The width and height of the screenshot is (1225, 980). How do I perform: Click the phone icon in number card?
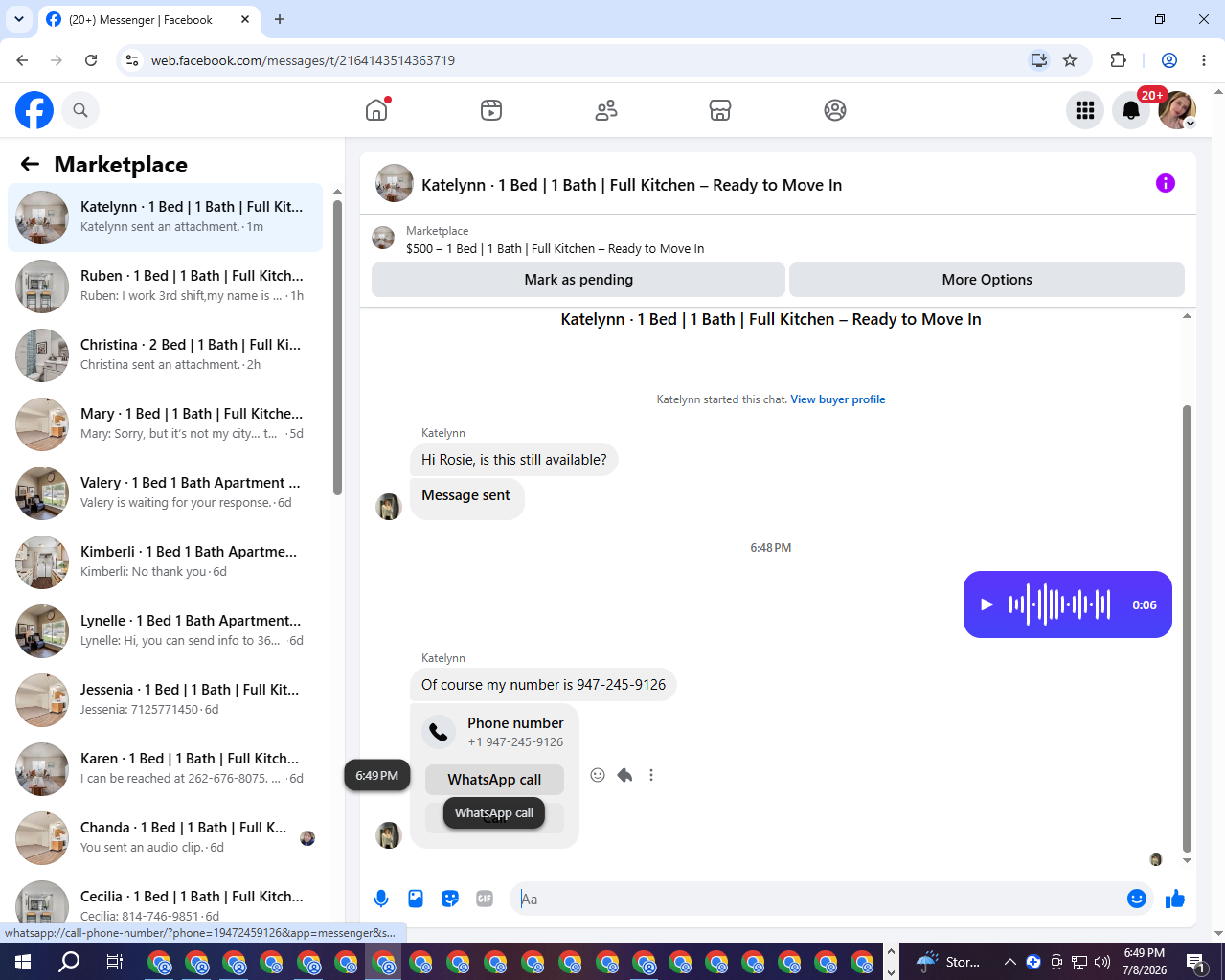[x=439, y=732]
